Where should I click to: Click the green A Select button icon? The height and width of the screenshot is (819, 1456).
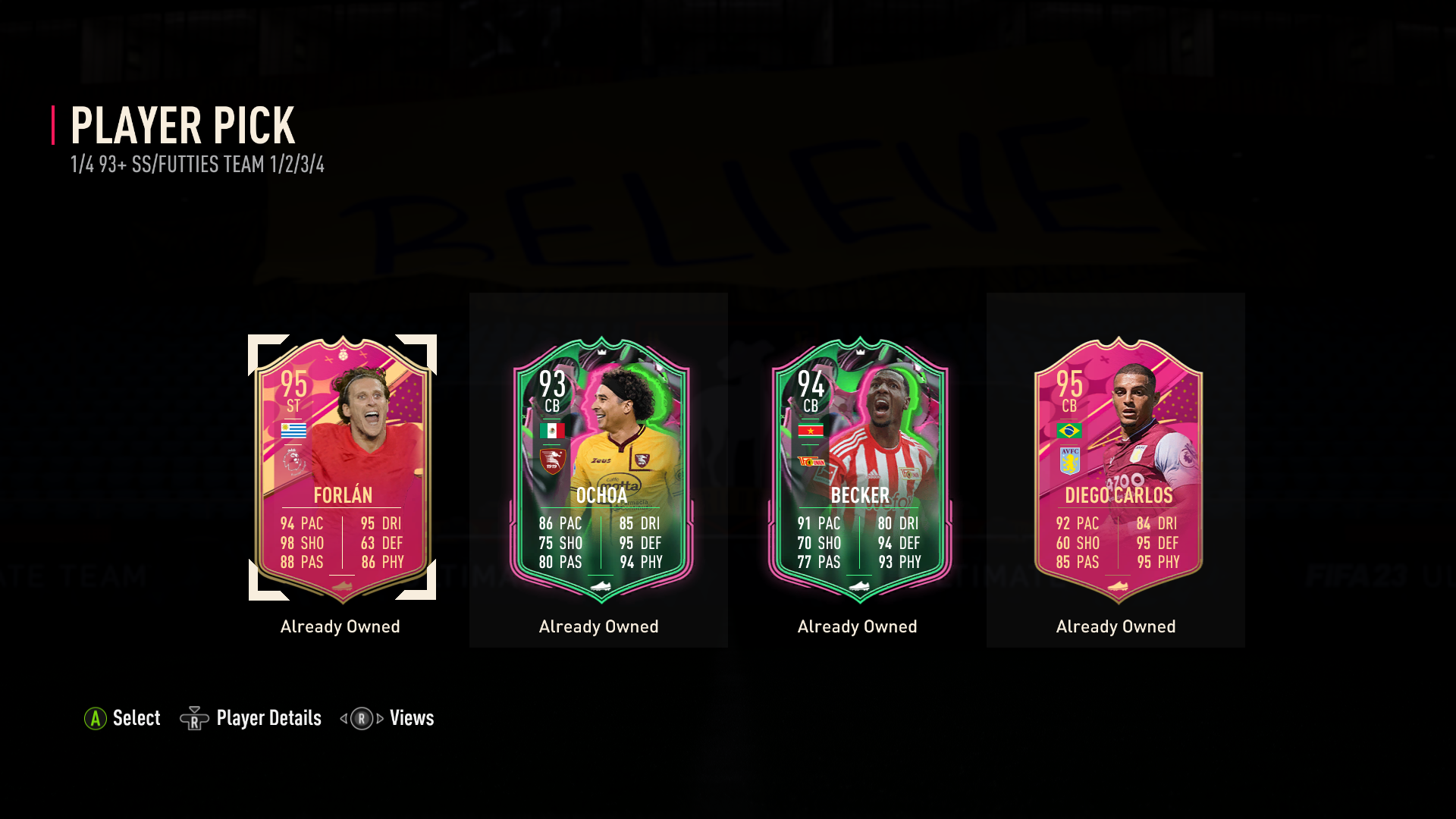(x=95, y=718)
